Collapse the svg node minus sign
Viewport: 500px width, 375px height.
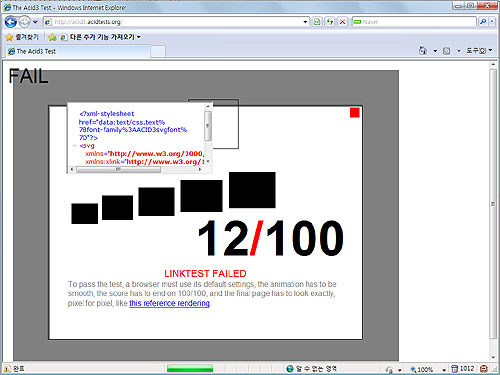point(75,146)
